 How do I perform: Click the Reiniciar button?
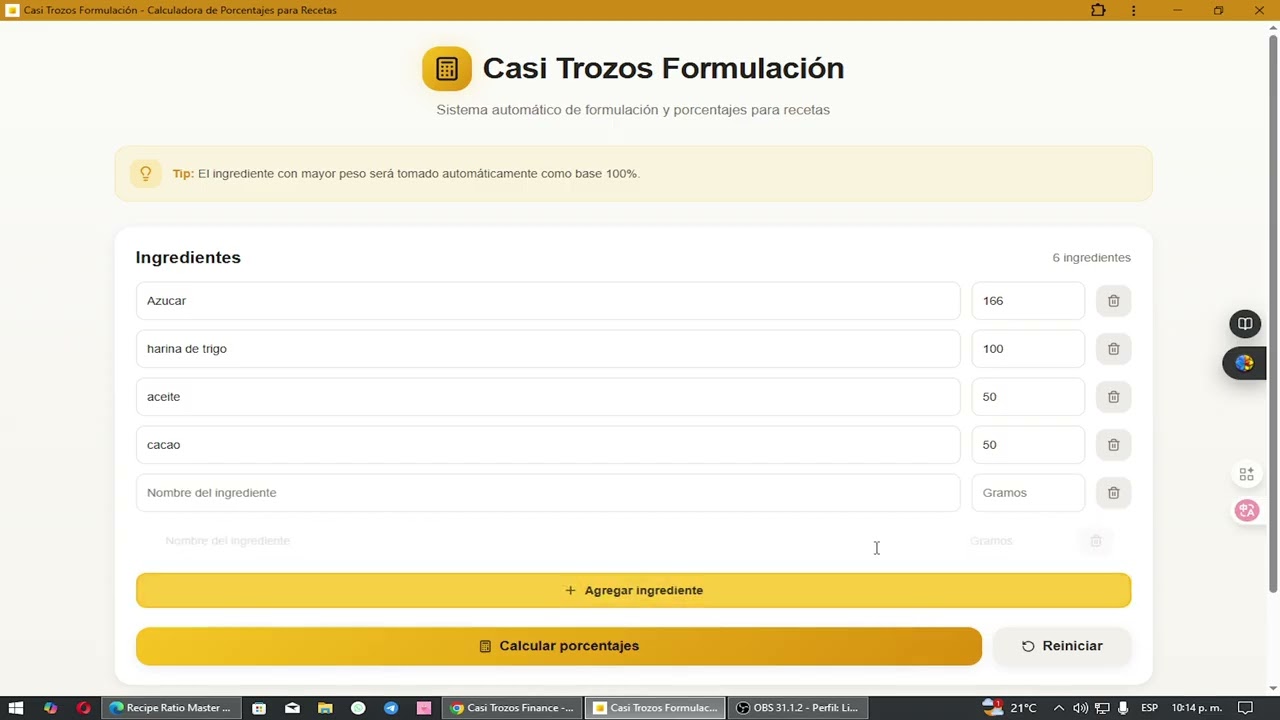(1062, 646)
